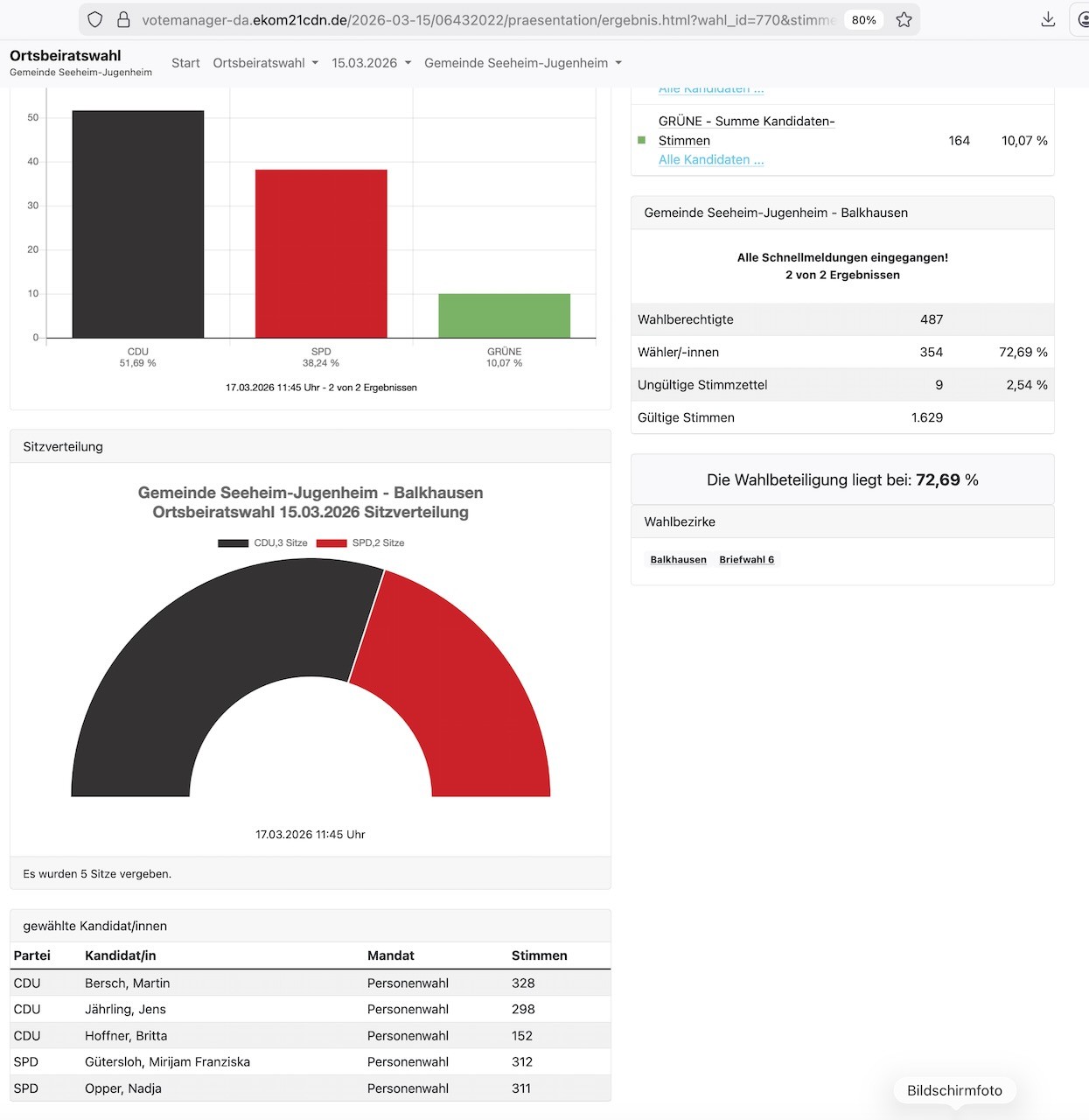Open the Balkhausen Wahlbezirk link
This screenshot has height=1120, width=1089.
678,559
